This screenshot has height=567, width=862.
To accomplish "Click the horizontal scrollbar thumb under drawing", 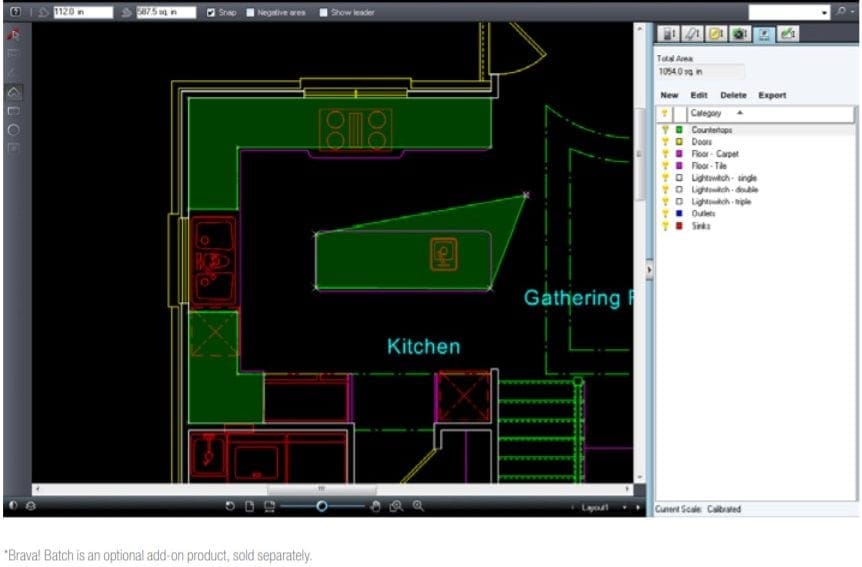I will click(x=322, y=488).
